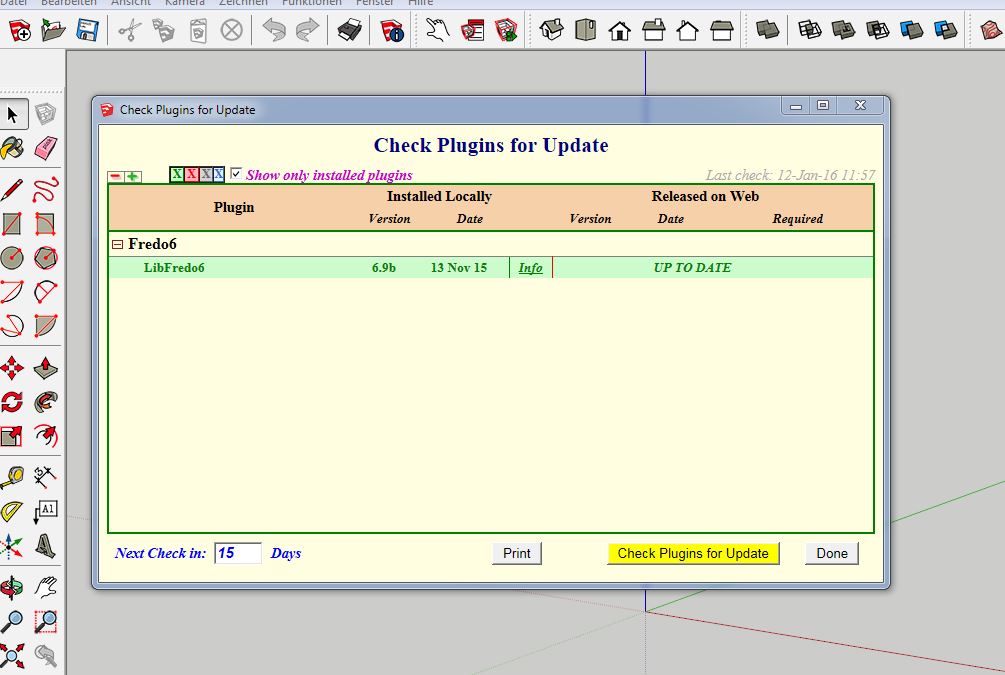The image size is (1005, 675).
Task: Select the red Rotate tool
Action: coord(12,402)
